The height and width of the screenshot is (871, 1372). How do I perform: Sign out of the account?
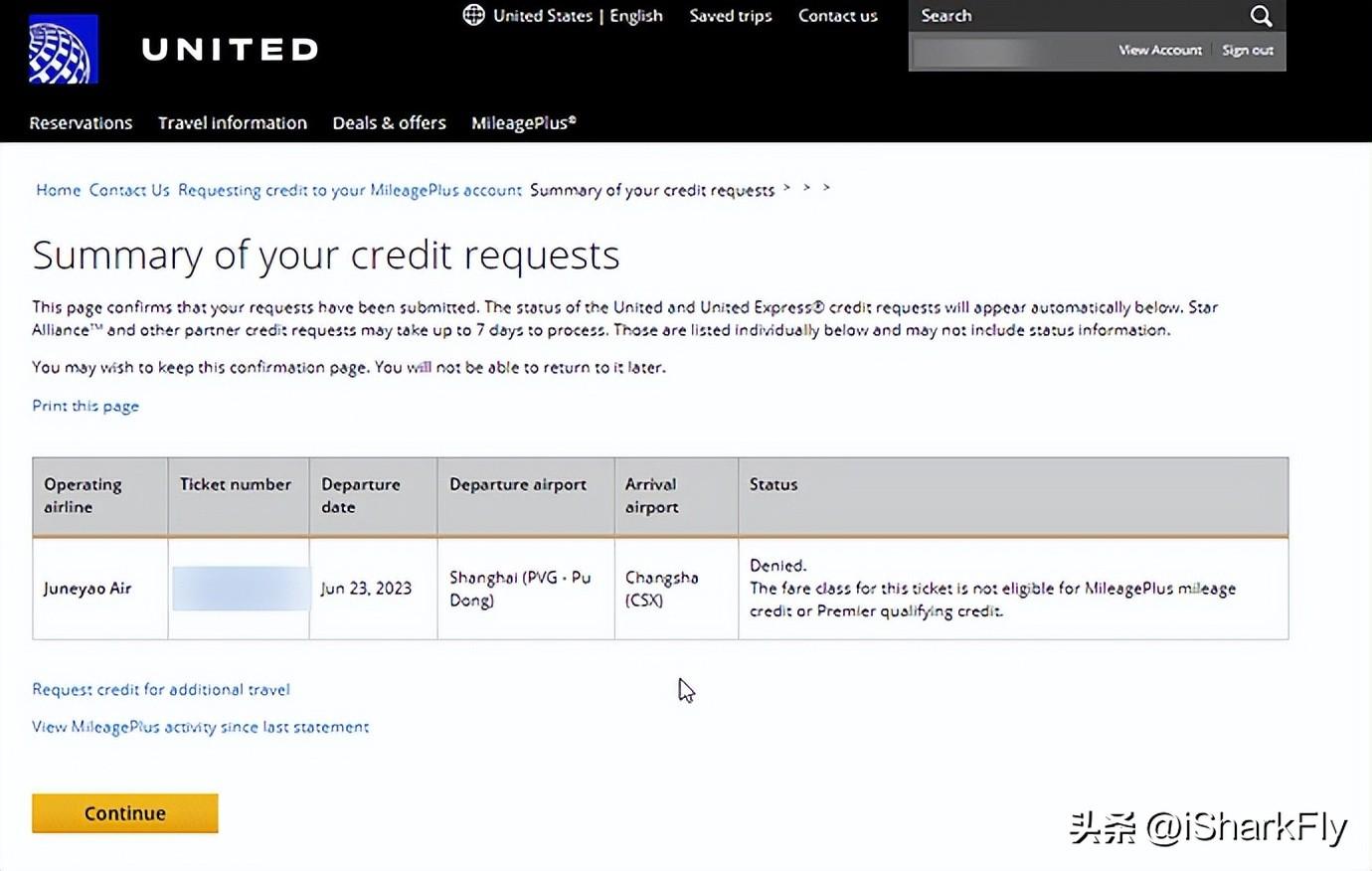point(1248,50)
